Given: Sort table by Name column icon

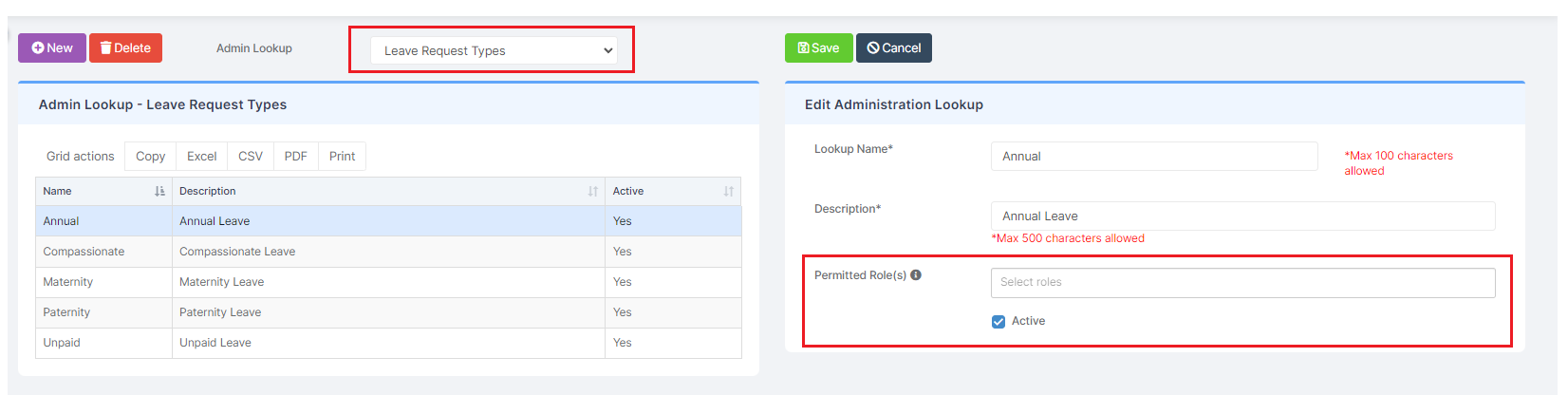Looking at the screenshot, I should (x=159, y=192).
